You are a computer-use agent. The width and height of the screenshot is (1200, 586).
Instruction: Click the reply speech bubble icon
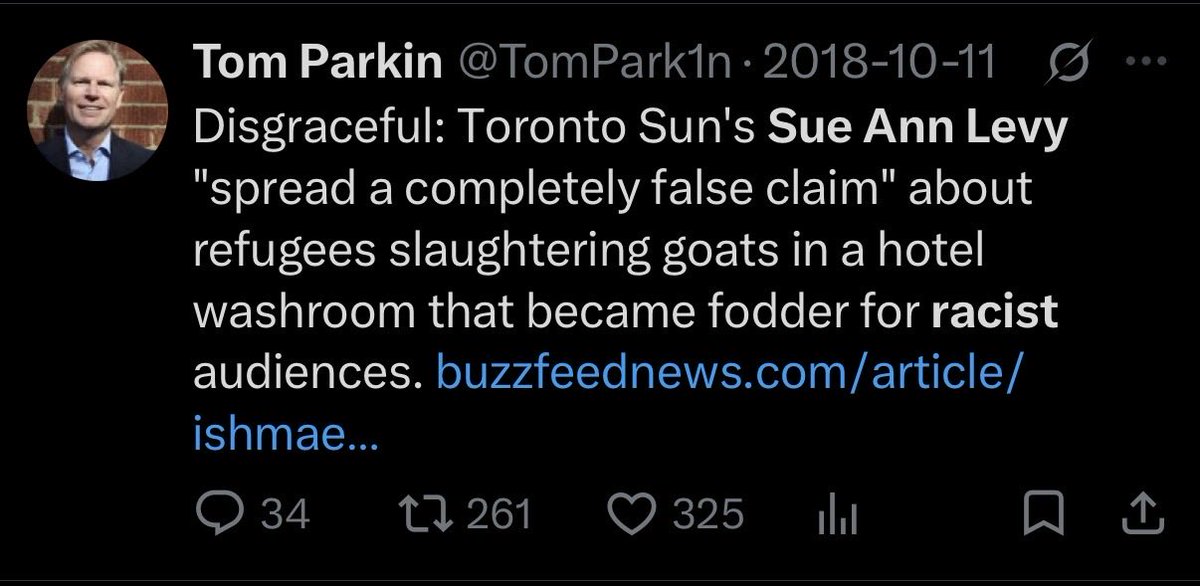click(x=214, y=515)
